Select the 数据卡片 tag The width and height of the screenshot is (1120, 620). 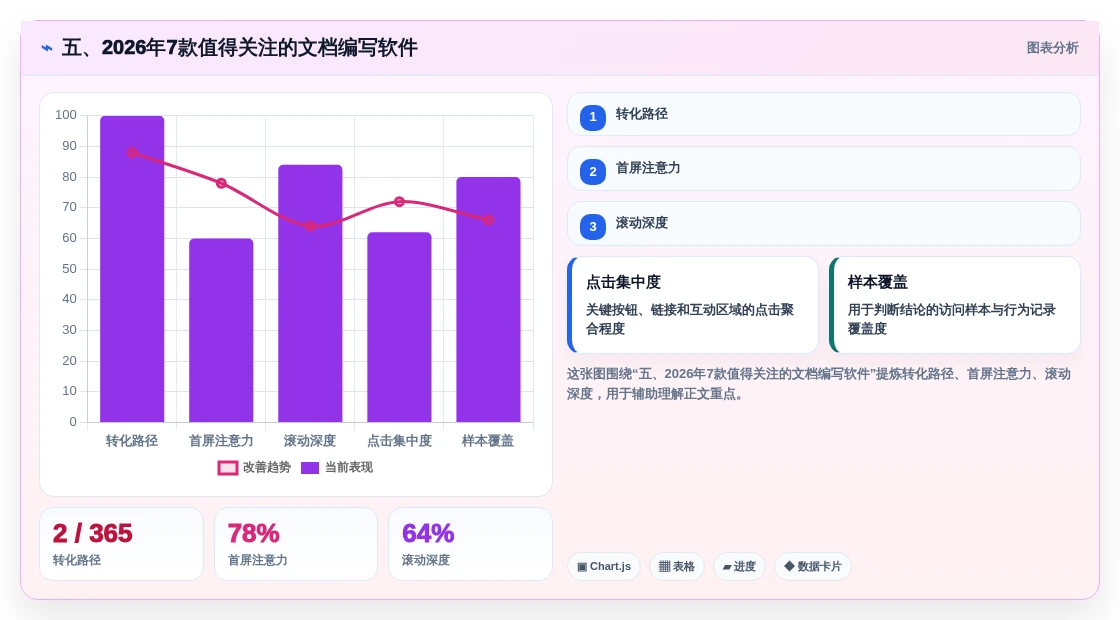(x=813, y=566)
